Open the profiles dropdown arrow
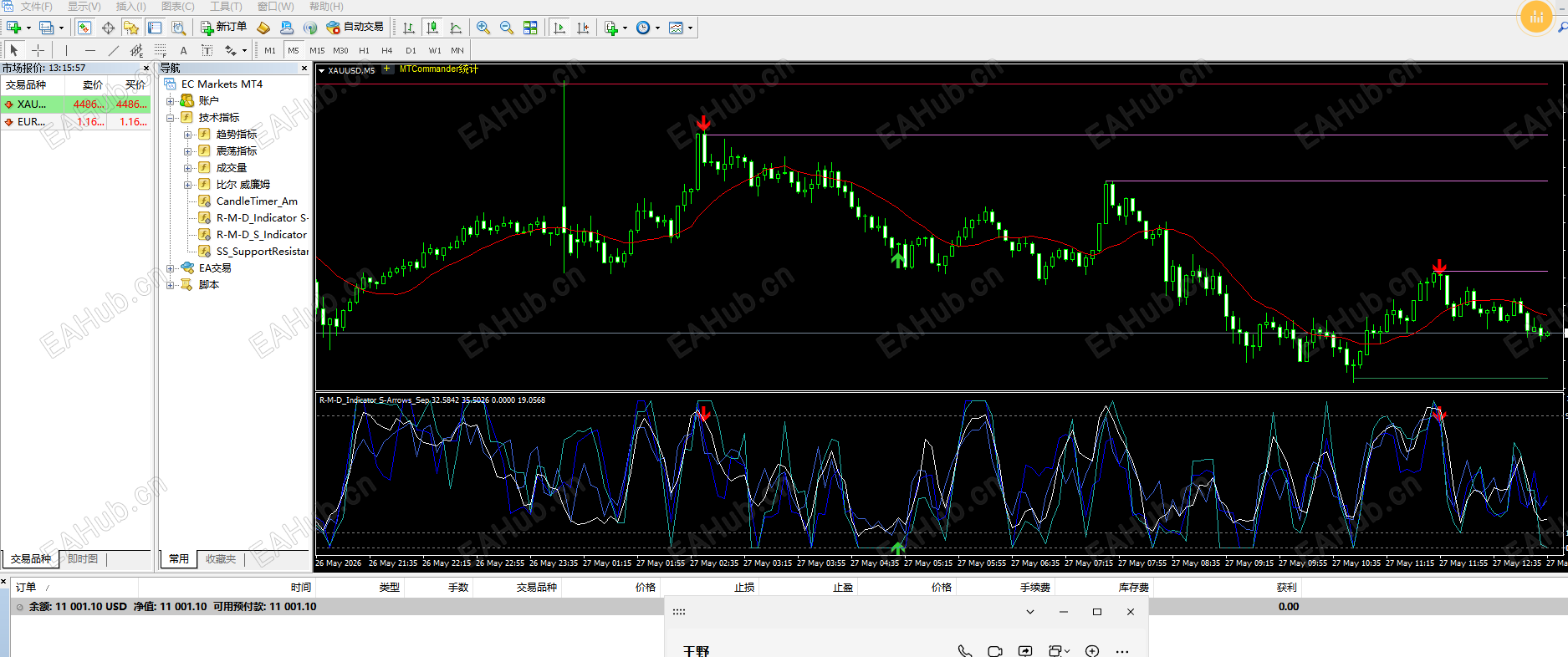 click(x=61, y=28)
